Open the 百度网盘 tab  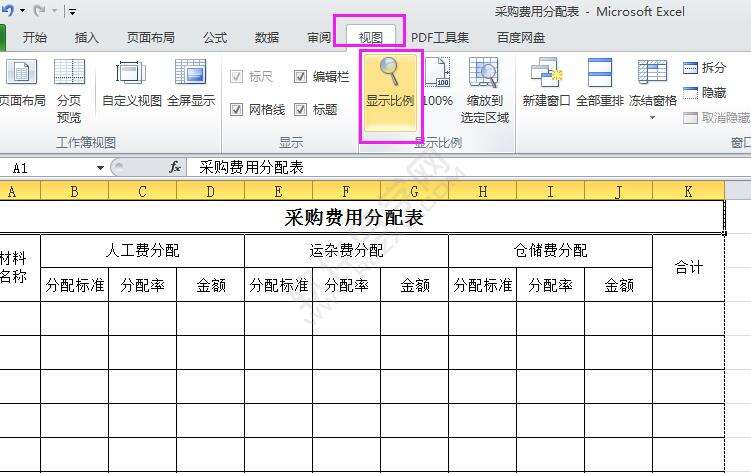click(521, 37)
